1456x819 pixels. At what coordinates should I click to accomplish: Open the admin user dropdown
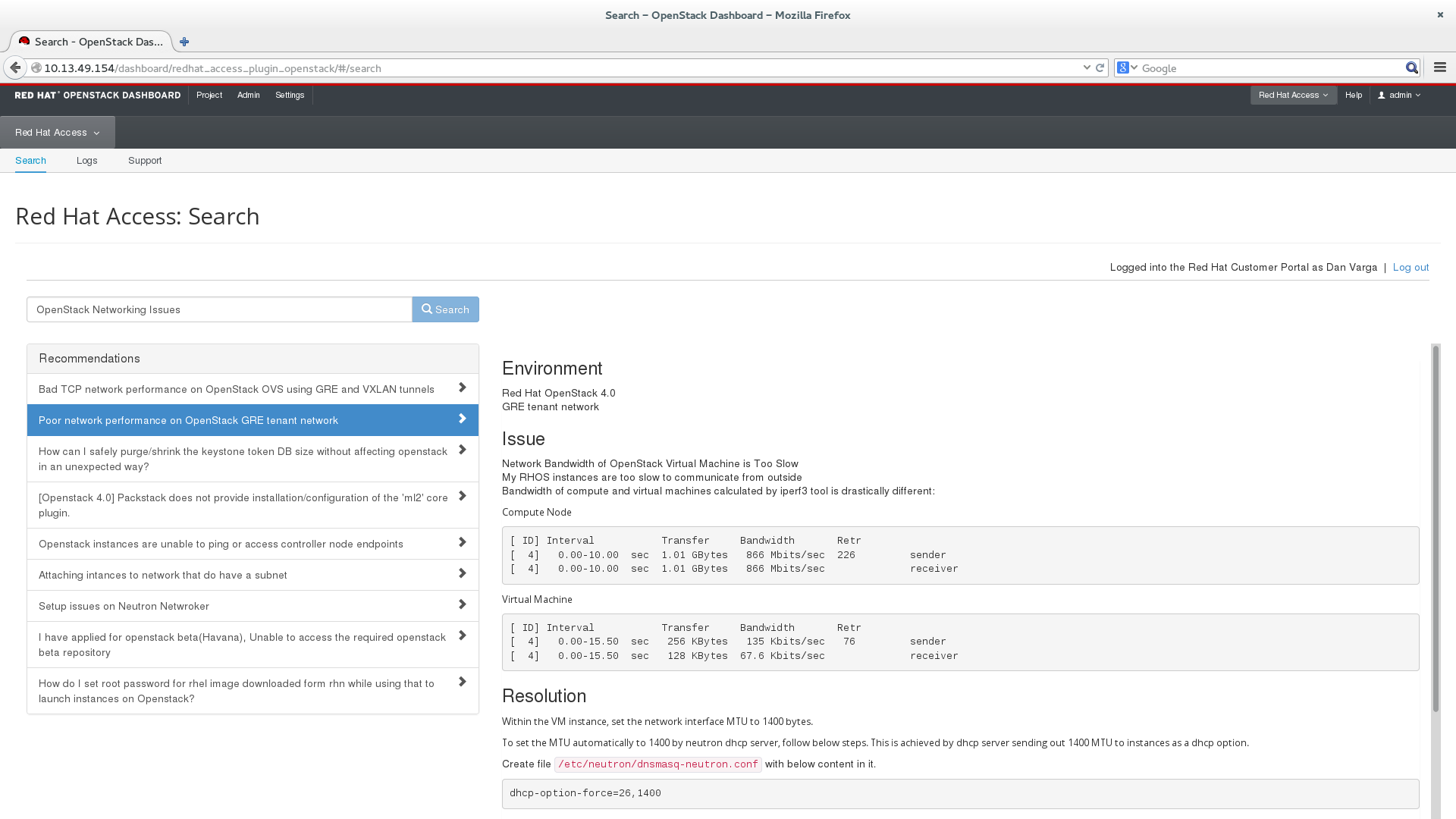coord(1399,95)
